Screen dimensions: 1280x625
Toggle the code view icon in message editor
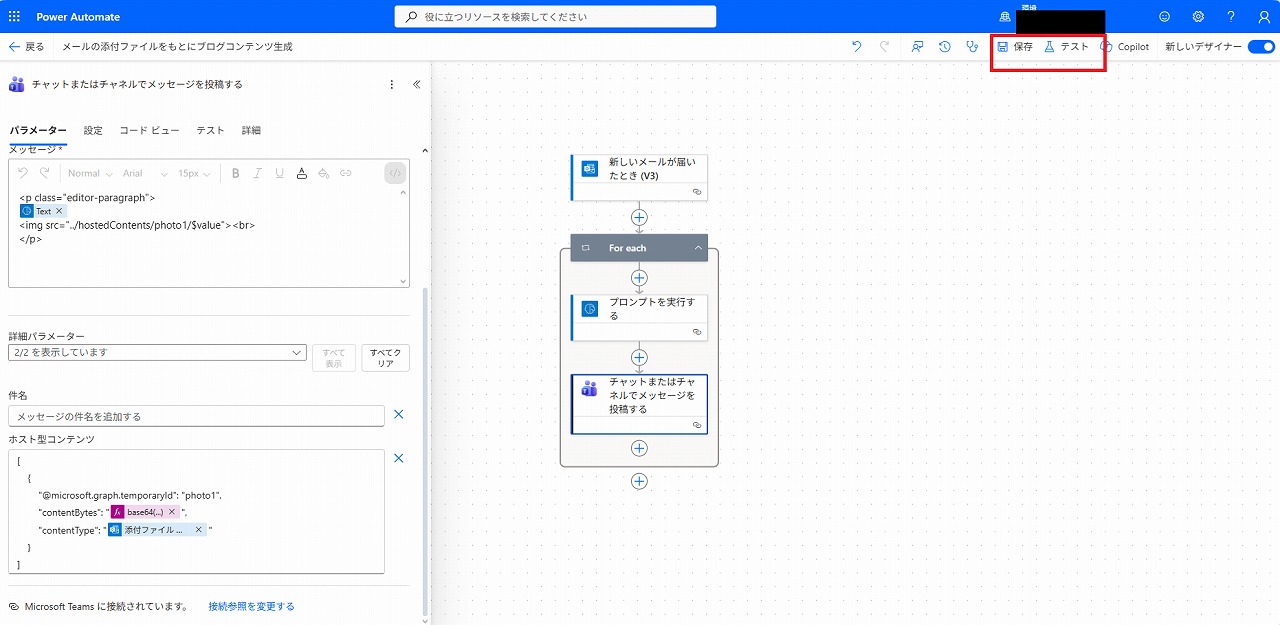pos(395,173)
